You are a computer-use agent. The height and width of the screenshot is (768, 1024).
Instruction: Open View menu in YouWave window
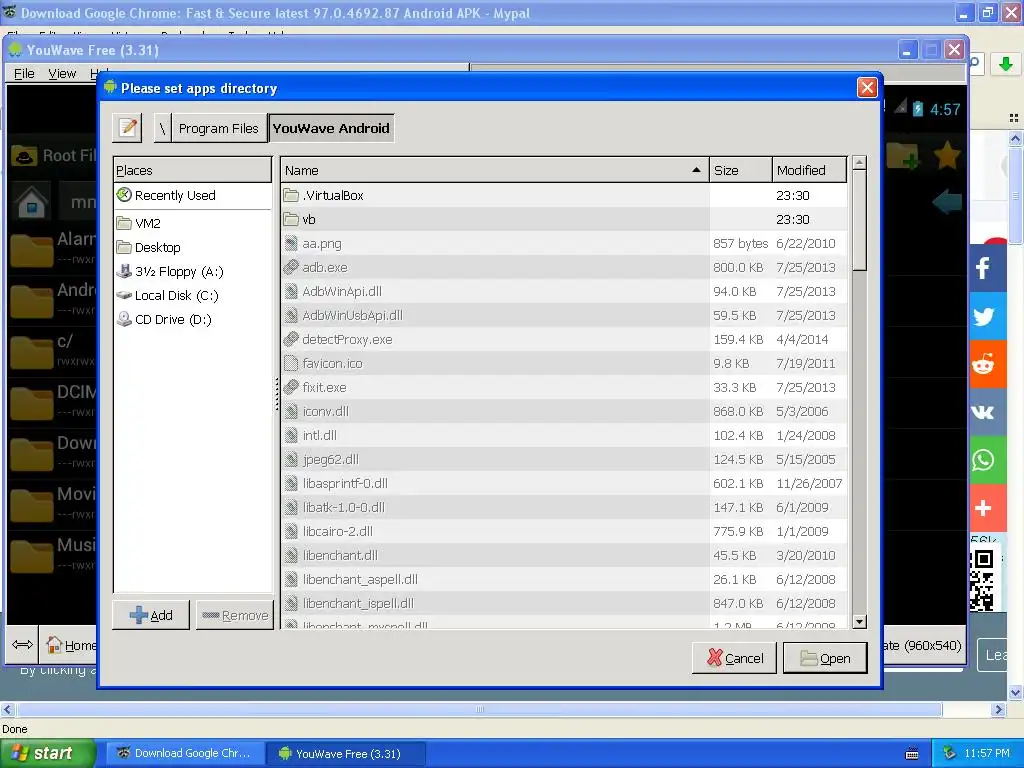tap(62, 73)
